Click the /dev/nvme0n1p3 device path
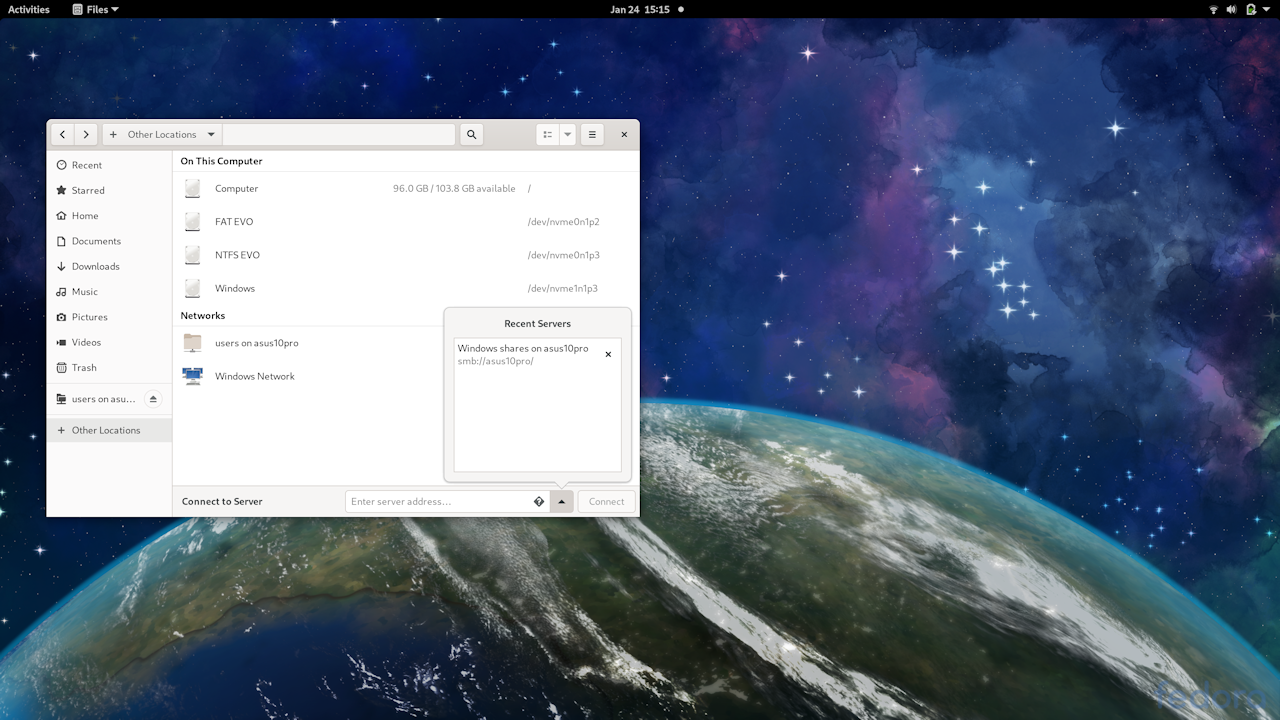 pos(563,255)
